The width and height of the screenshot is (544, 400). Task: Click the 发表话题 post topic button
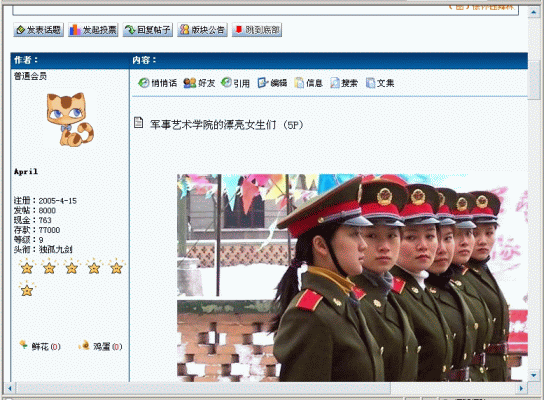[39, 30]
